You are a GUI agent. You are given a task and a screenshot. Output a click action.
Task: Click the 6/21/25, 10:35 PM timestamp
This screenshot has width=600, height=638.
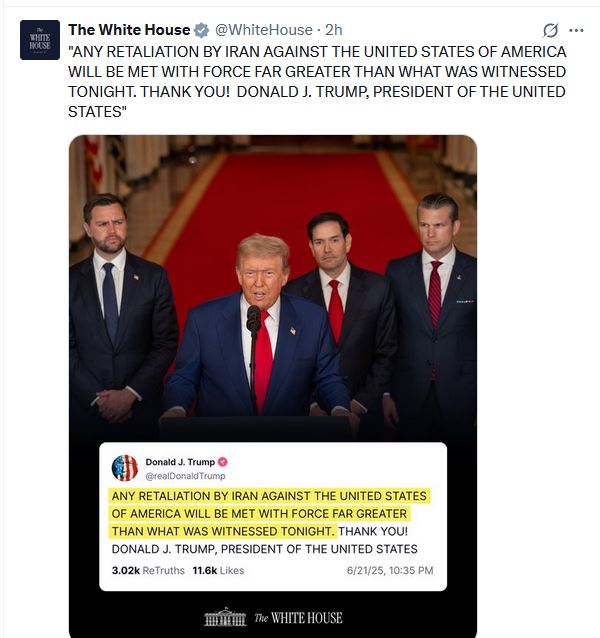click(x=390, y=570)
